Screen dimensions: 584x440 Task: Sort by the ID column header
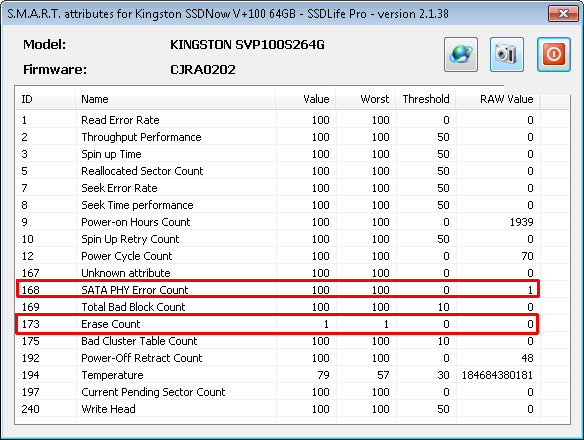tap(45, 99)
